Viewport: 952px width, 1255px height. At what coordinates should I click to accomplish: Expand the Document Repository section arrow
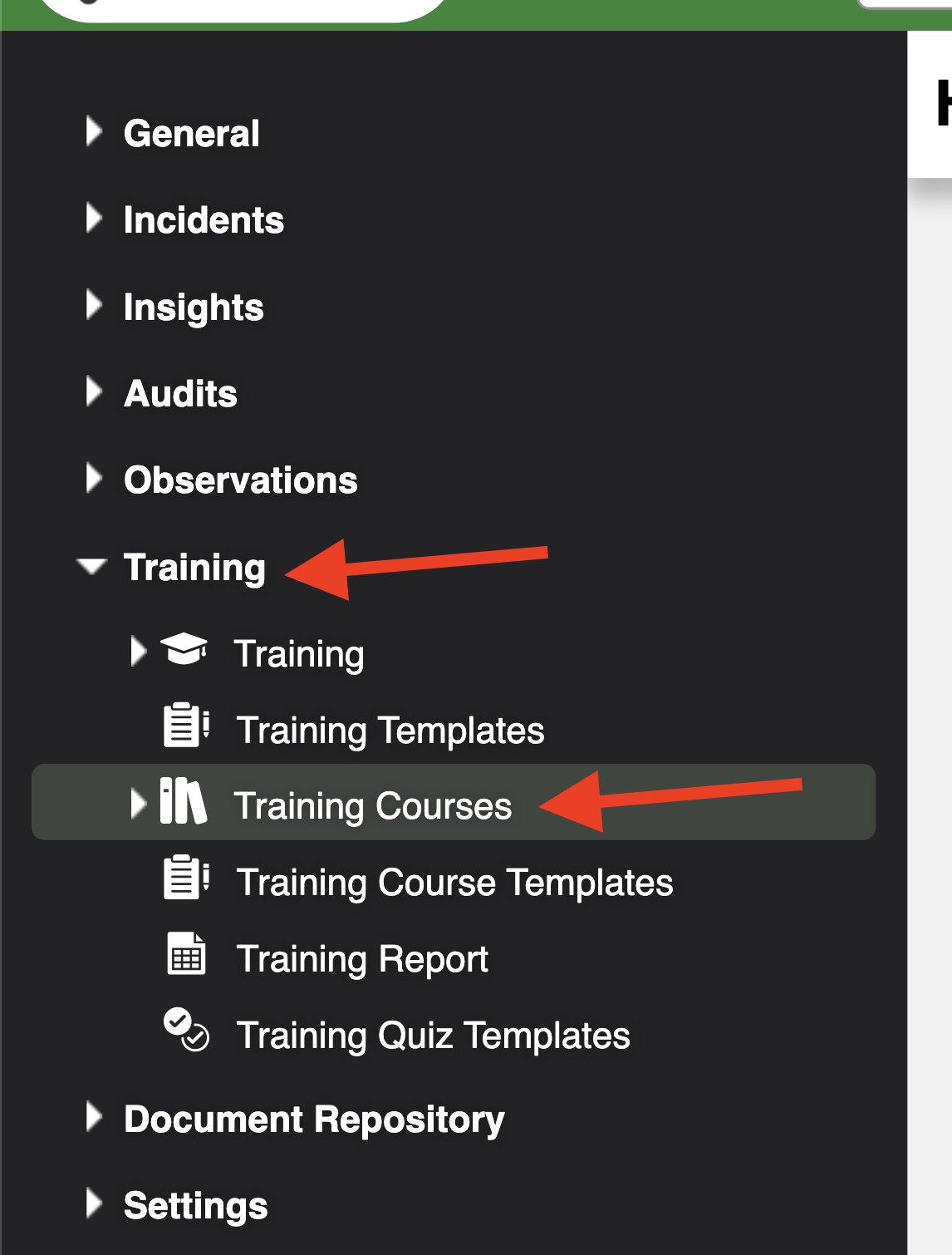pos(94,1117)
